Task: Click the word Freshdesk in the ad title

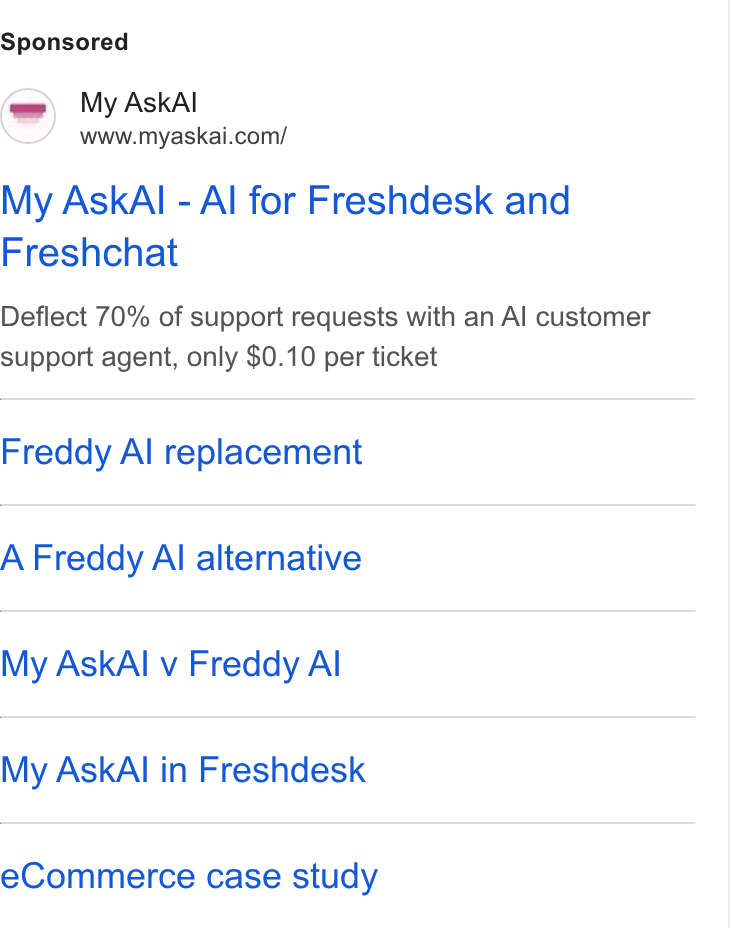Action: 400,200
